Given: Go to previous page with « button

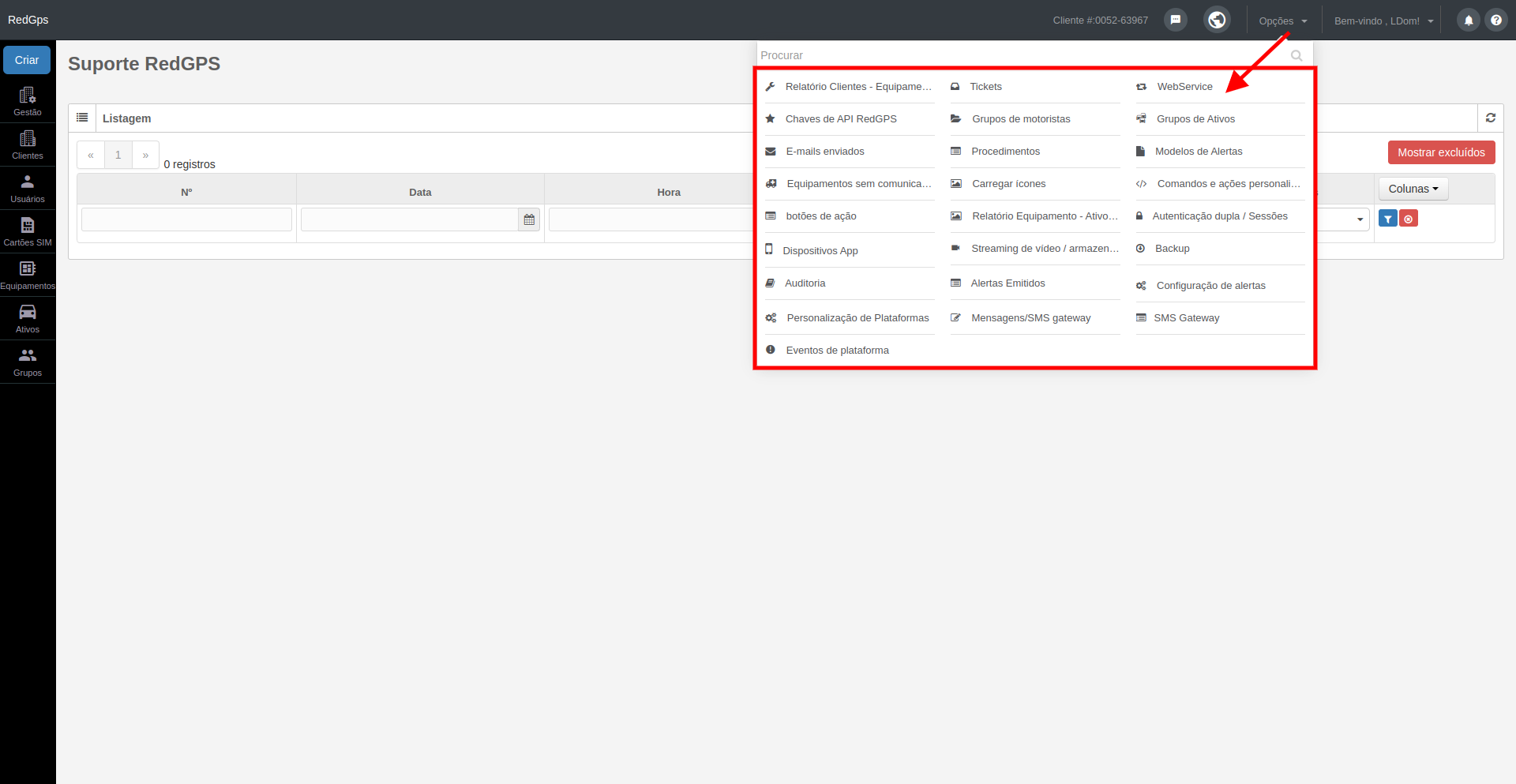Looking at the screenshot, I should coord(91,155).
